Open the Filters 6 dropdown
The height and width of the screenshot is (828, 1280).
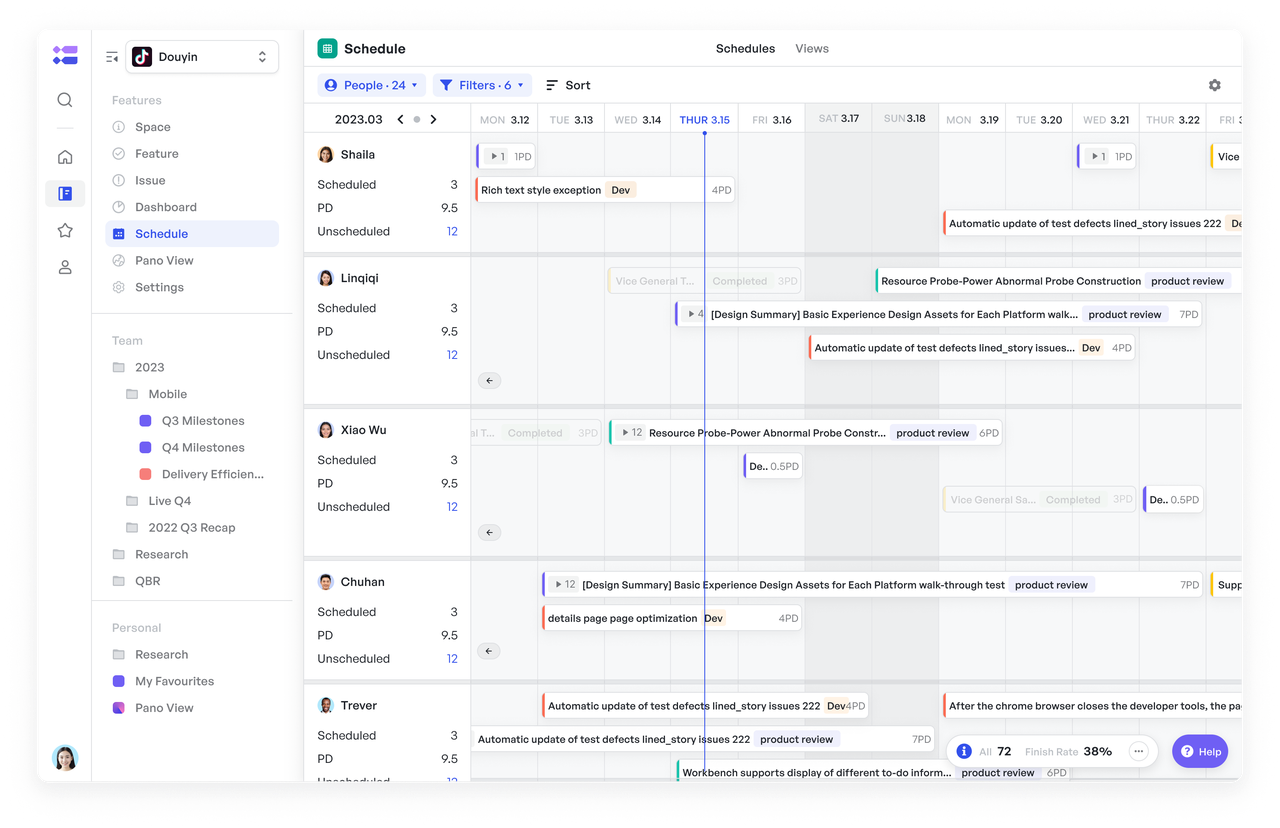482,85
